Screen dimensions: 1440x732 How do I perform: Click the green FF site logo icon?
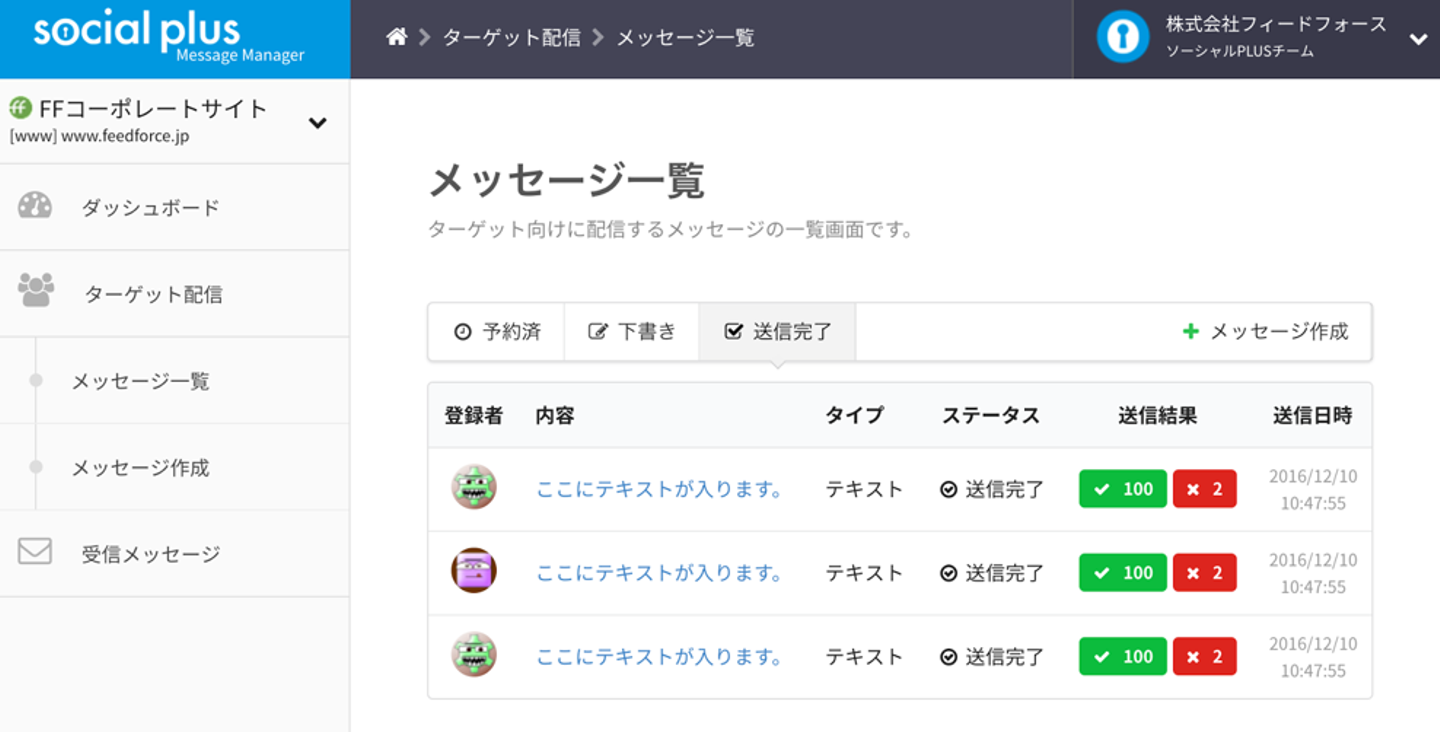[20, 108]
